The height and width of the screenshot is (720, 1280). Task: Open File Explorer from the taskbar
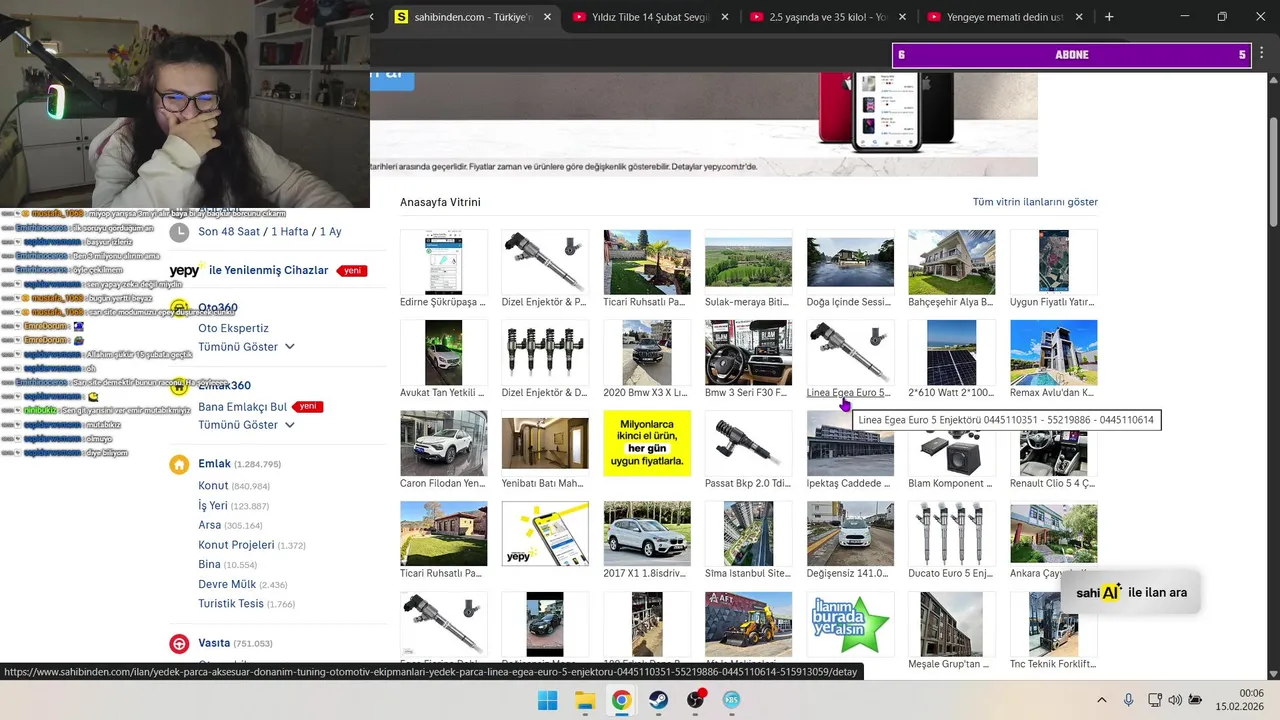tap(585, 700)
